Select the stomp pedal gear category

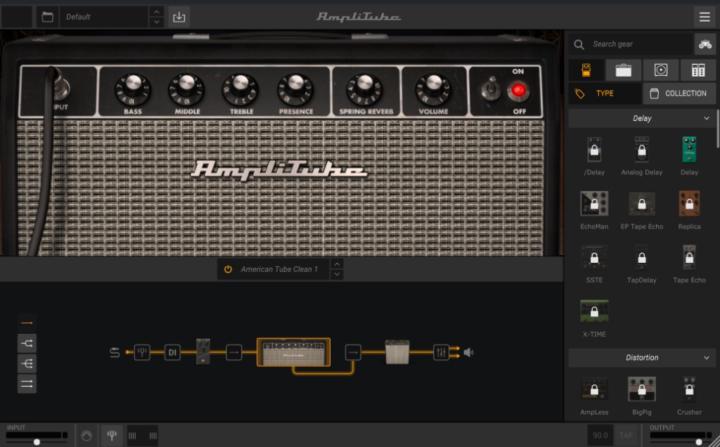click(x=586, y=69)
